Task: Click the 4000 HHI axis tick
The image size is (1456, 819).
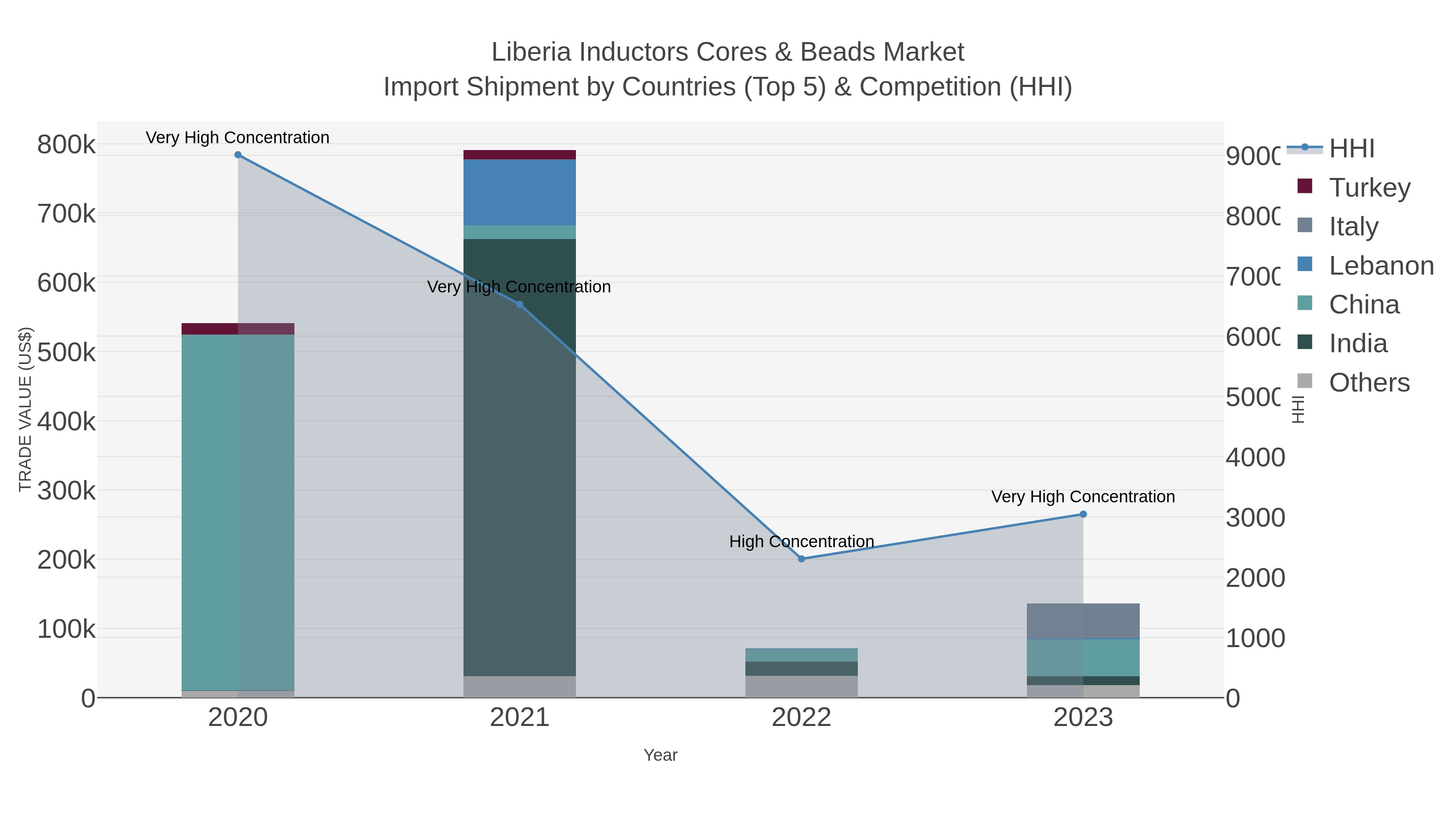Action: [1255, 457]
